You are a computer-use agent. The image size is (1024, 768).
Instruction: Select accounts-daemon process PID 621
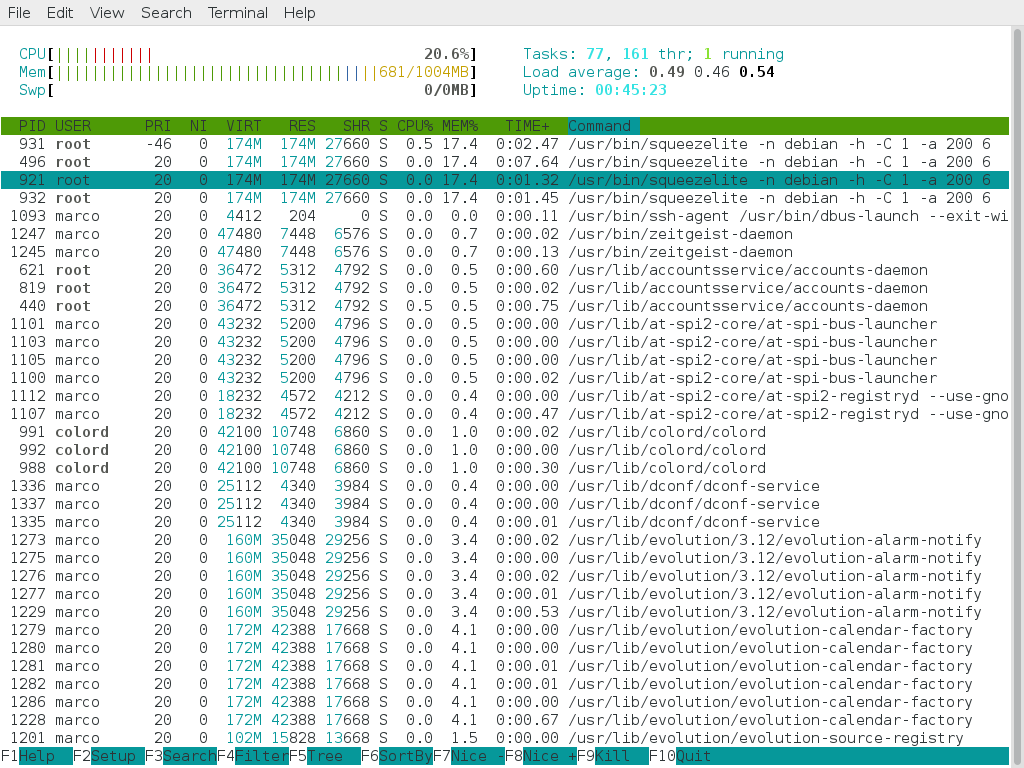point(505,270)
